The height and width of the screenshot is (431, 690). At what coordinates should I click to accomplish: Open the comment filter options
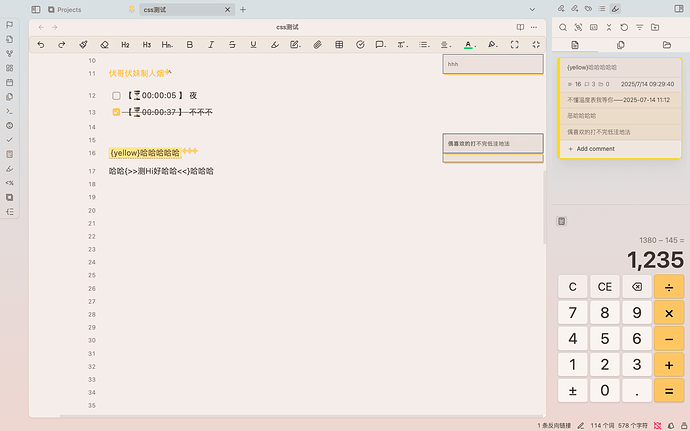tap(639, 27)
